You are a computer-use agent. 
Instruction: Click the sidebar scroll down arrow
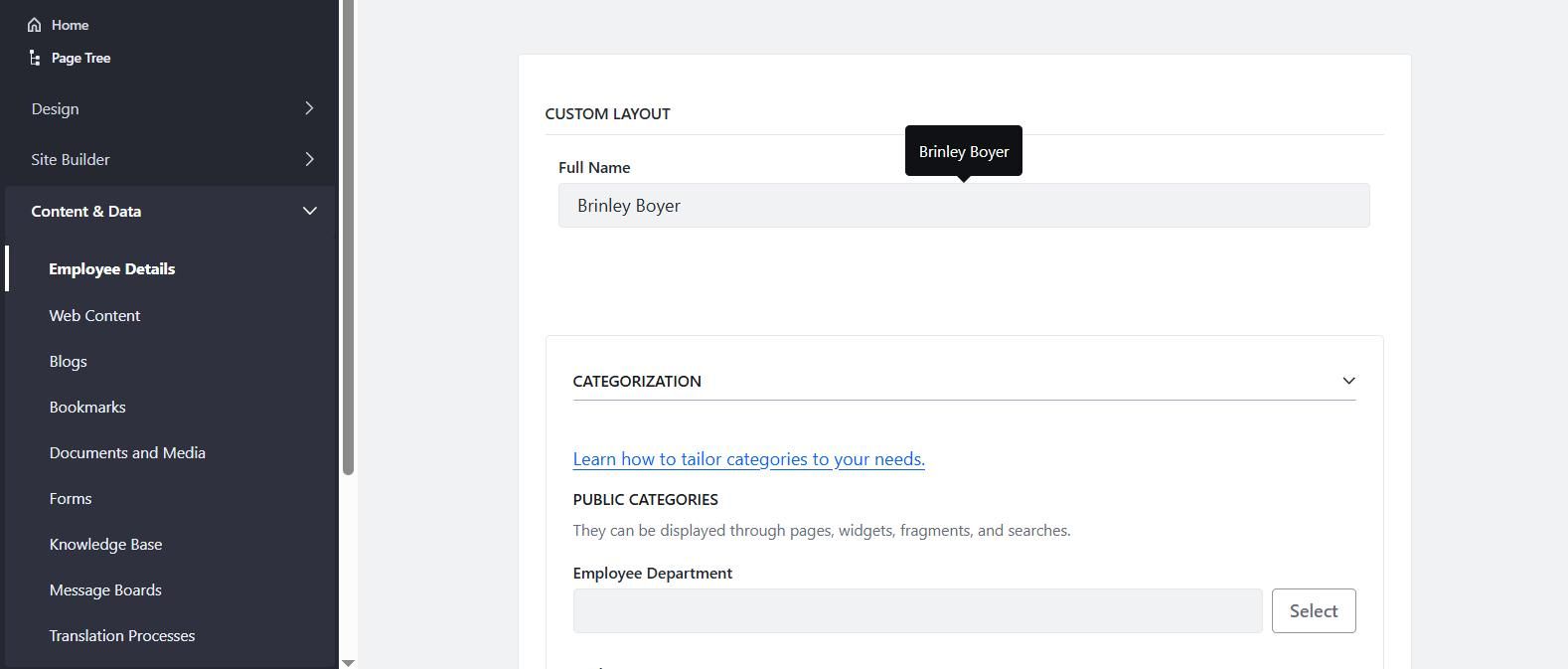point(348,662)
